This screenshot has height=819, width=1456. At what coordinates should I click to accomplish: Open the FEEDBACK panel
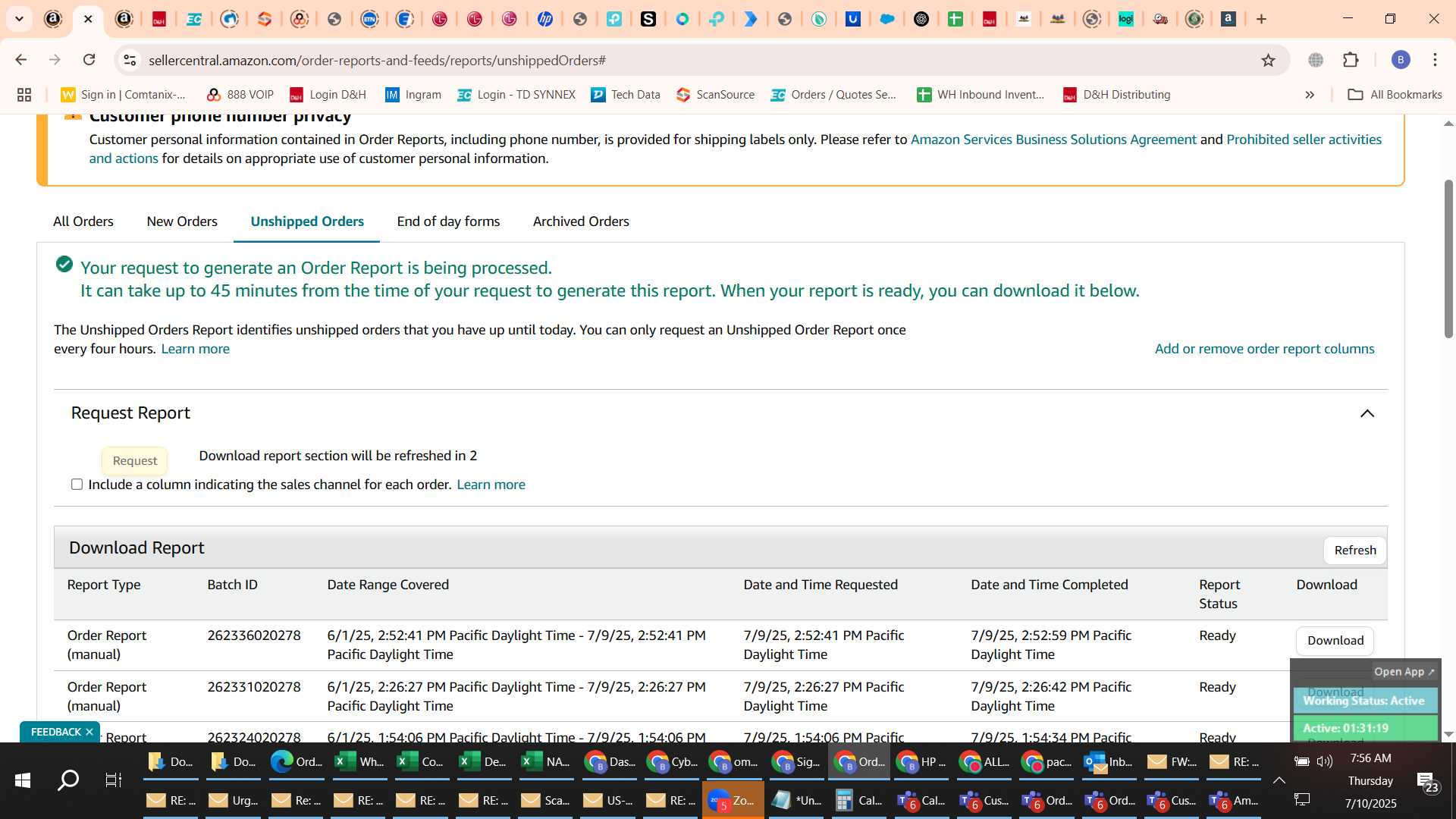pos(55,732)
